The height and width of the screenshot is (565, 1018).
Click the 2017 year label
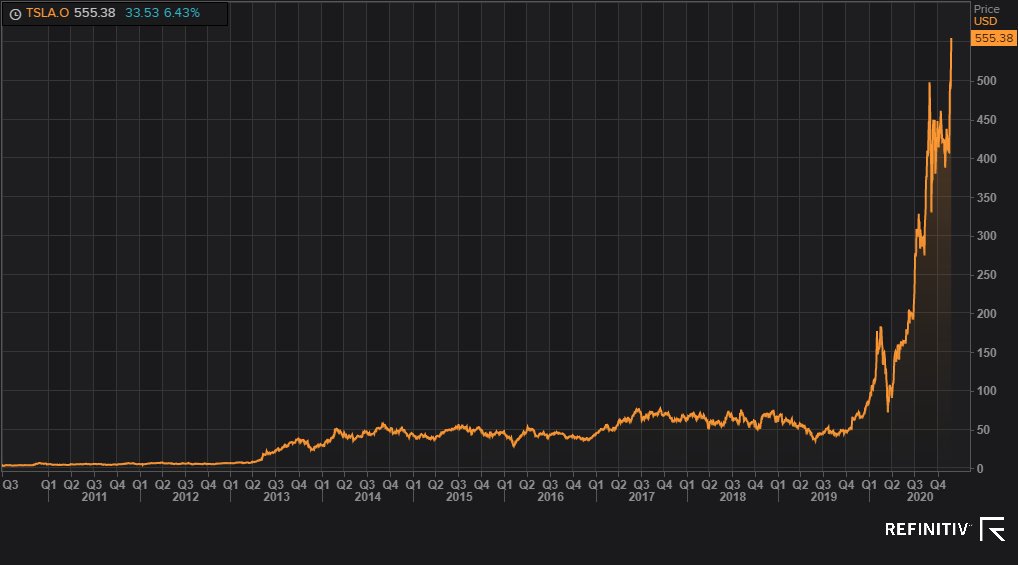click(x=641, y=497)
